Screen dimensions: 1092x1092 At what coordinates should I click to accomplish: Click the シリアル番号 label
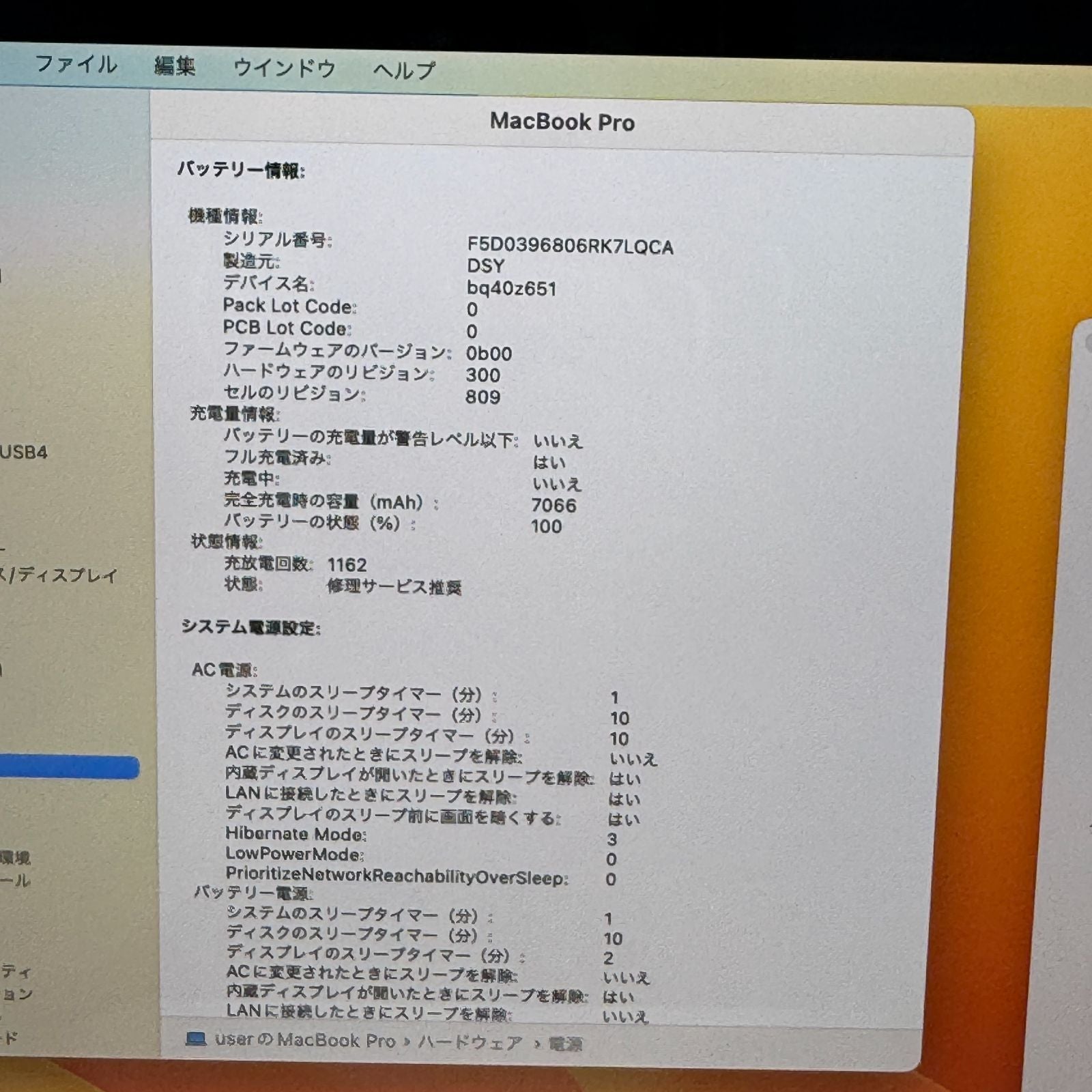[277, 240]
